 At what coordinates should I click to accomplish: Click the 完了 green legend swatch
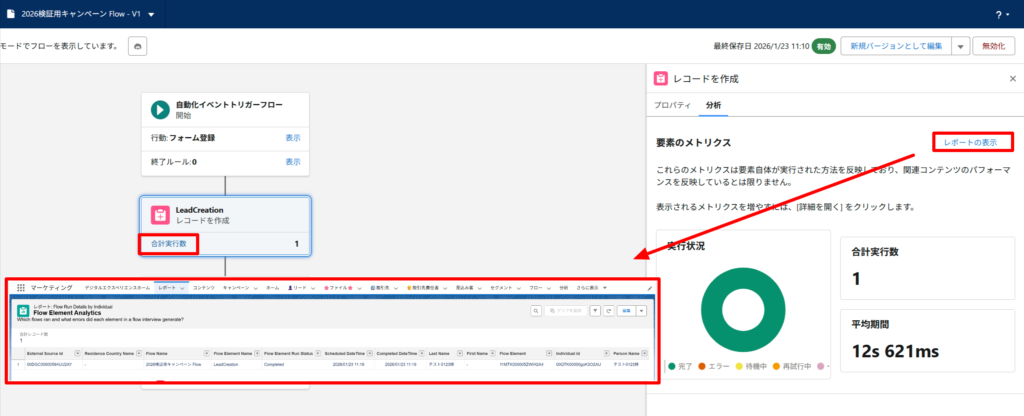(x=671, y=366)
